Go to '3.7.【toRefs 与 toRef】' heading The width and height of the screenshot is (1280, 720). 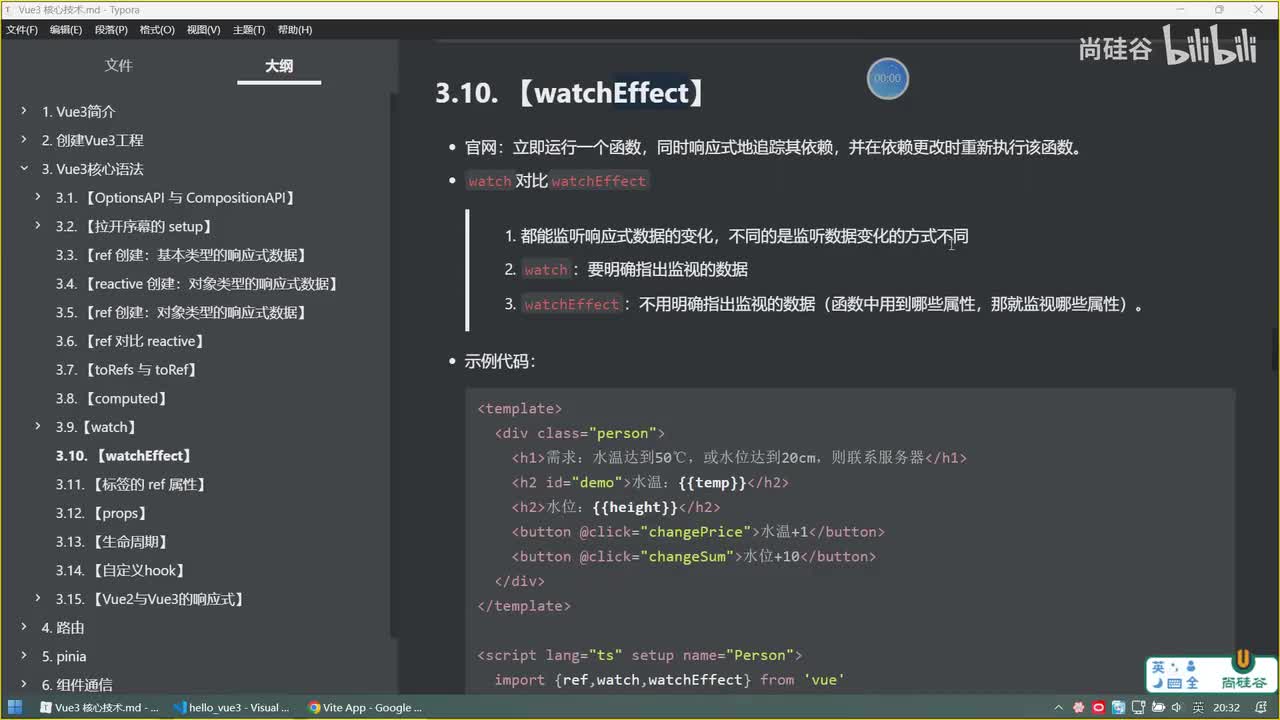(x=127, y=370)
